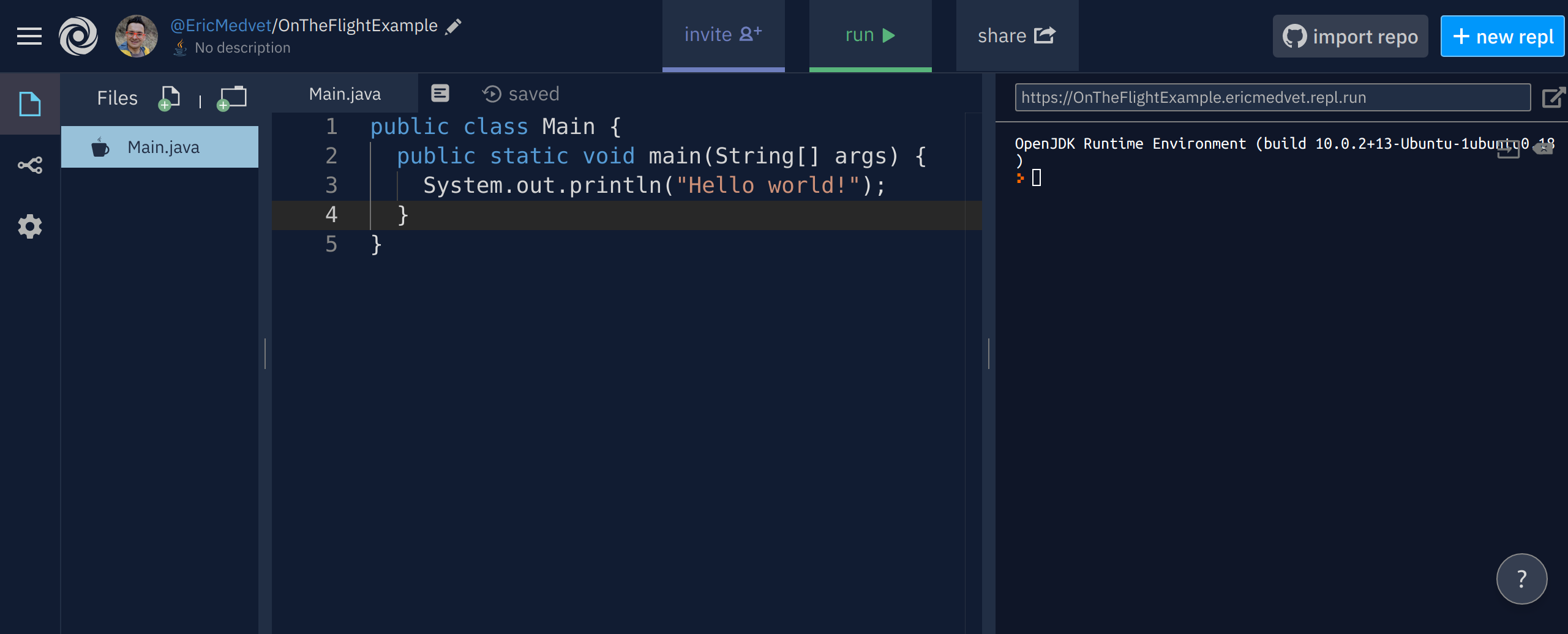Click the file outline icon beside Main.java tab
This screenshot has height=634, width=1568.
pos(440,92)
